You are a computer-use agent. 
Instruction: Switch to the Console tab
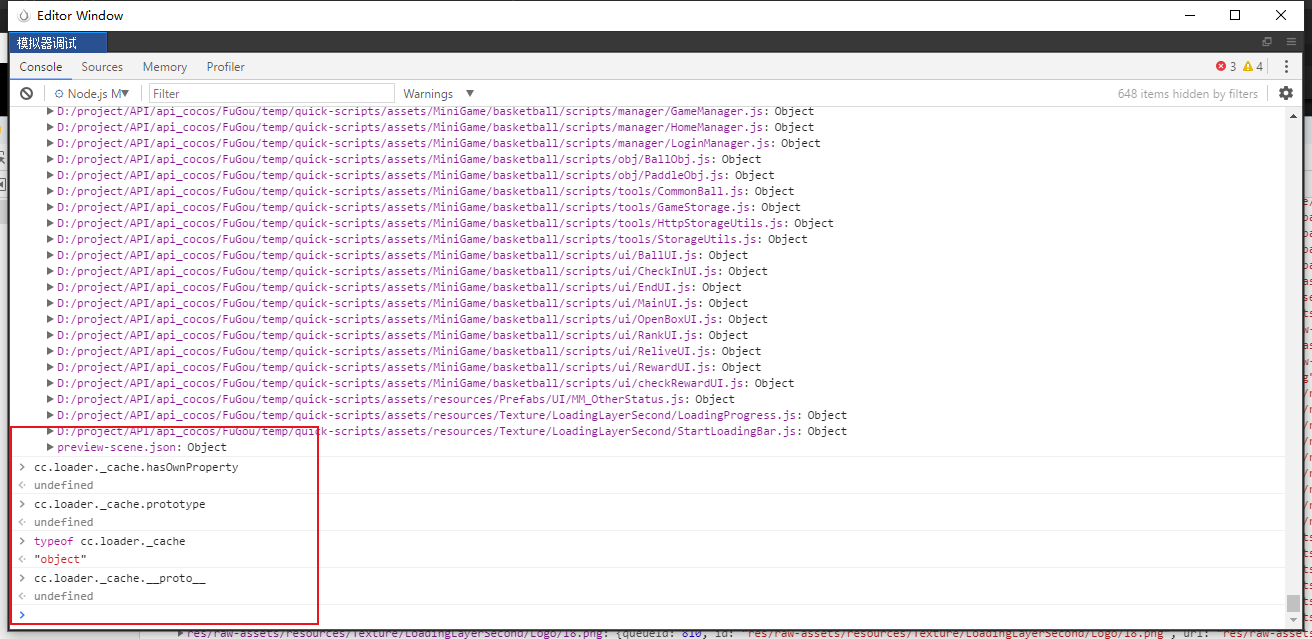41,67
